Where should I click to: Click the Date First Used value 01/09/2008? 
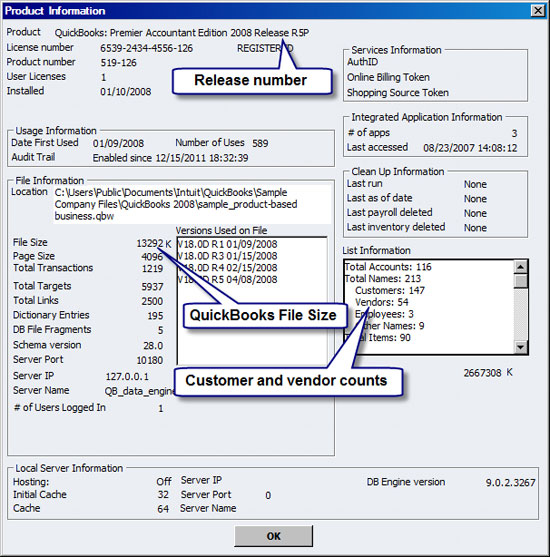[x=118, y=143]
